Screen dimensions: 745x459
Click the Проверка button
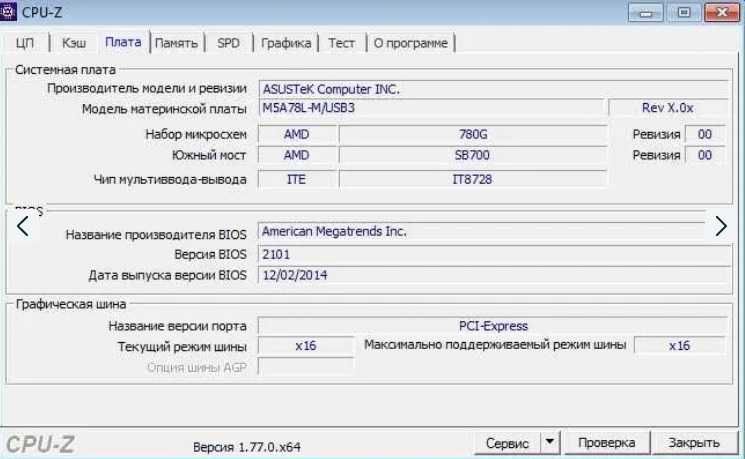(x=606, y=443)
